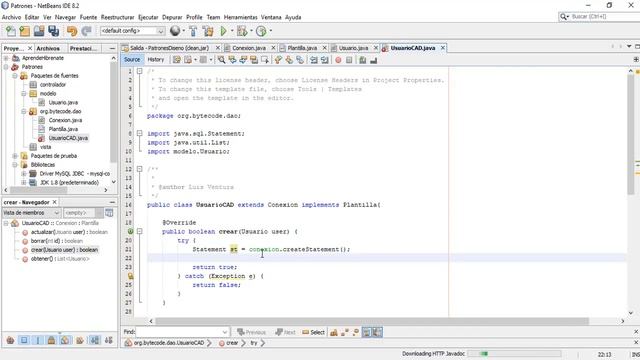Open the Reestructurar menu

[118, 17]
